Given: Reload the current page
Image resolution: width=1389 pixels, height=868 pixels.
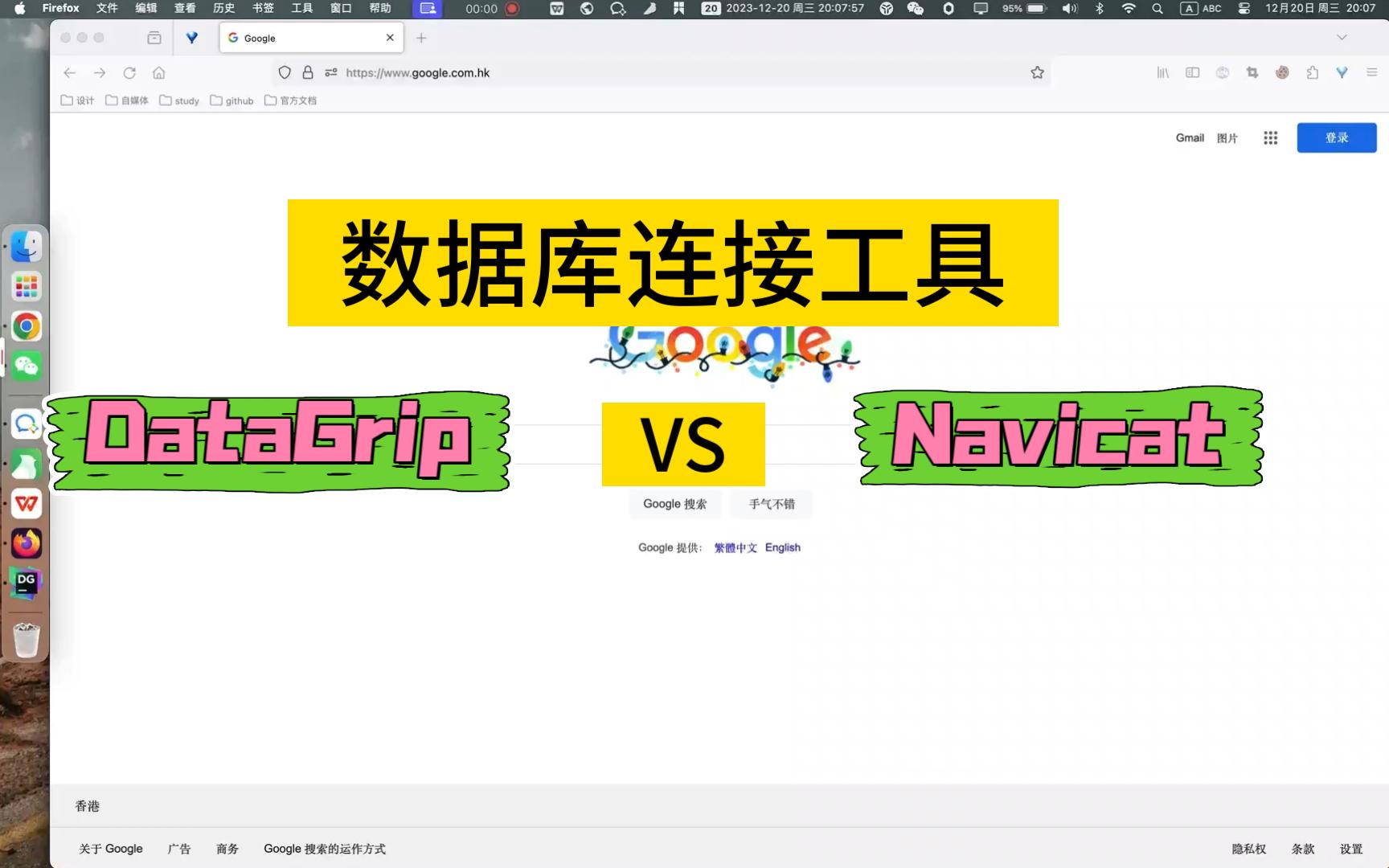Looking at the screenshot, I should pos(129,73).
